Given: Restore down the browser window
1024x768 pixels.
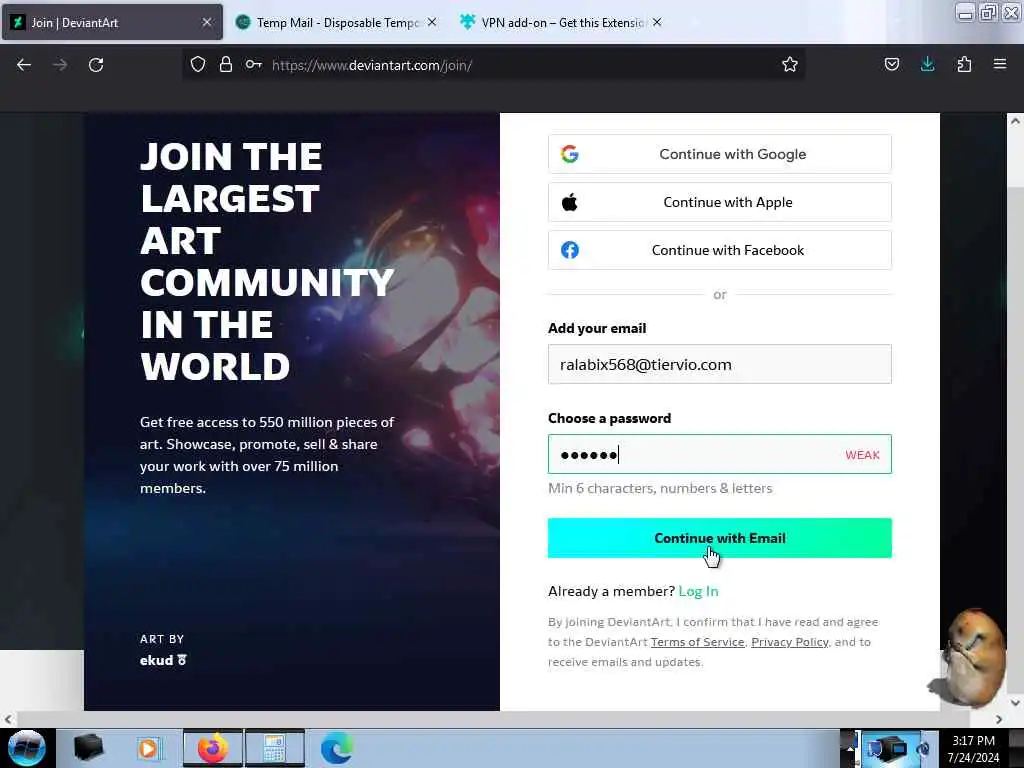Looking at the screenshot, I should click(x=988, y=12).
